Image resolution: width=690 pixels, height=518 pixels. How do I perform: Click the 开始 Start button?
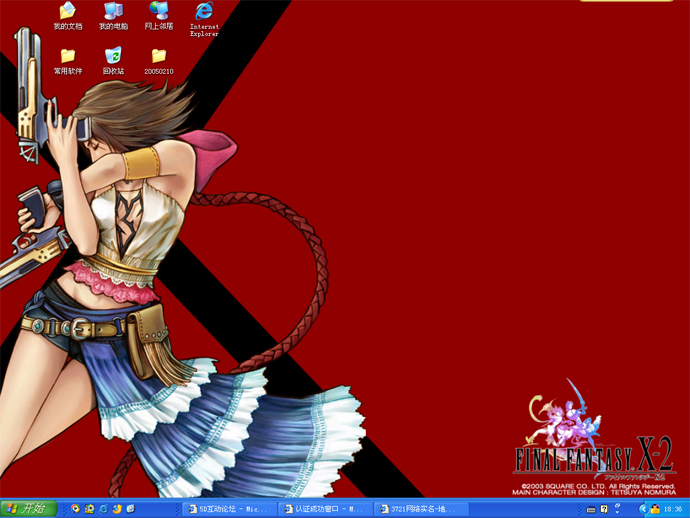(x=29, y=509)
